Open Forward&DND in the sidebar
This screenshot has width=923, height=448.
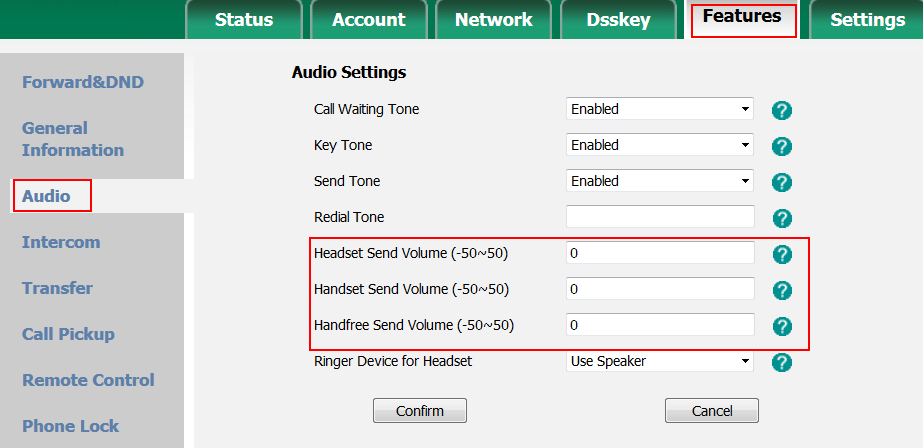(x=83, y=82)
